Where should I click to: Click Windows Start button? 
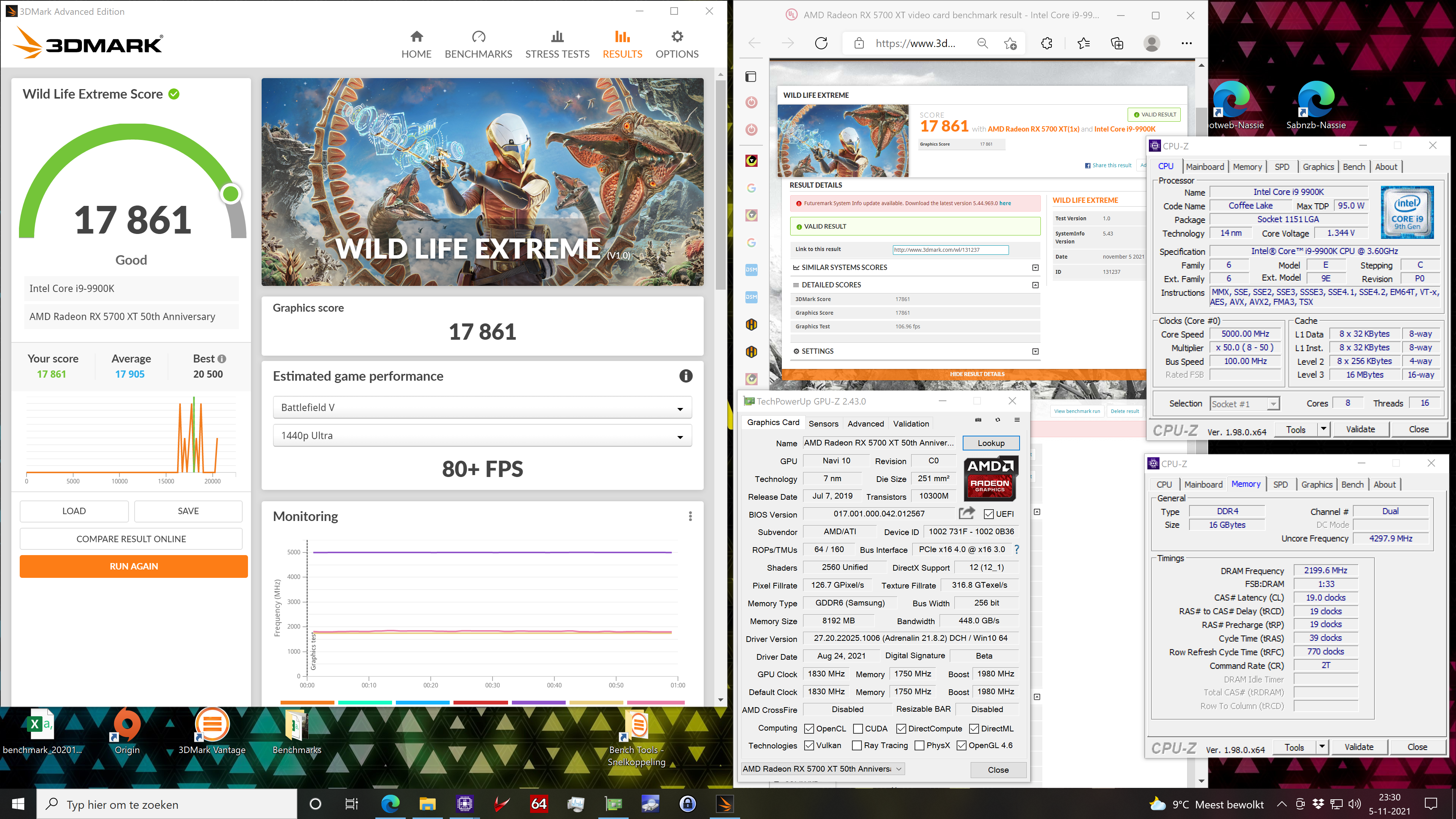[x=18, y=804]
